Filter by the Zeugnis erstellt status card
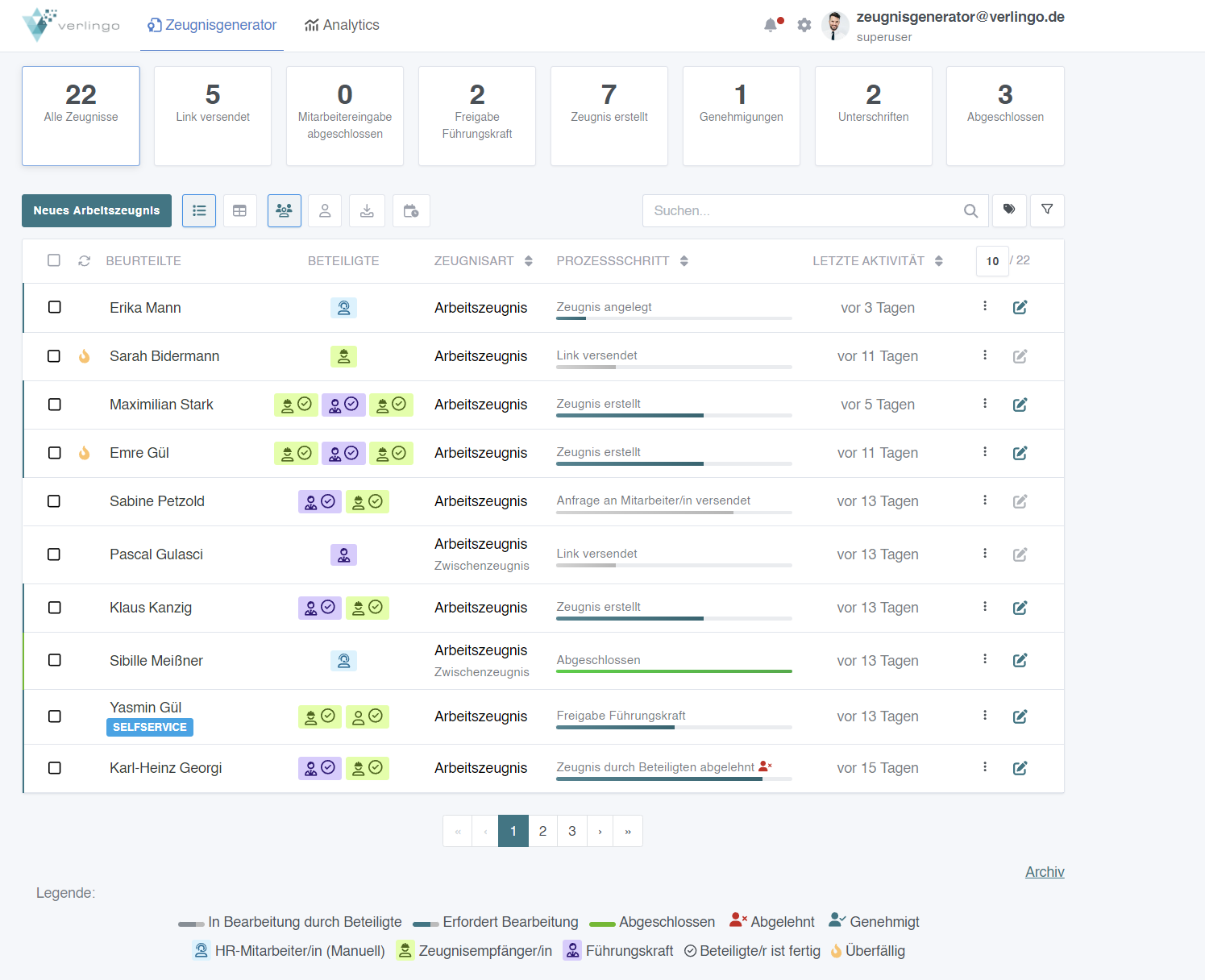Viewport: 1205px width, 980px height. pyautogui.click(x=609, y=116)
